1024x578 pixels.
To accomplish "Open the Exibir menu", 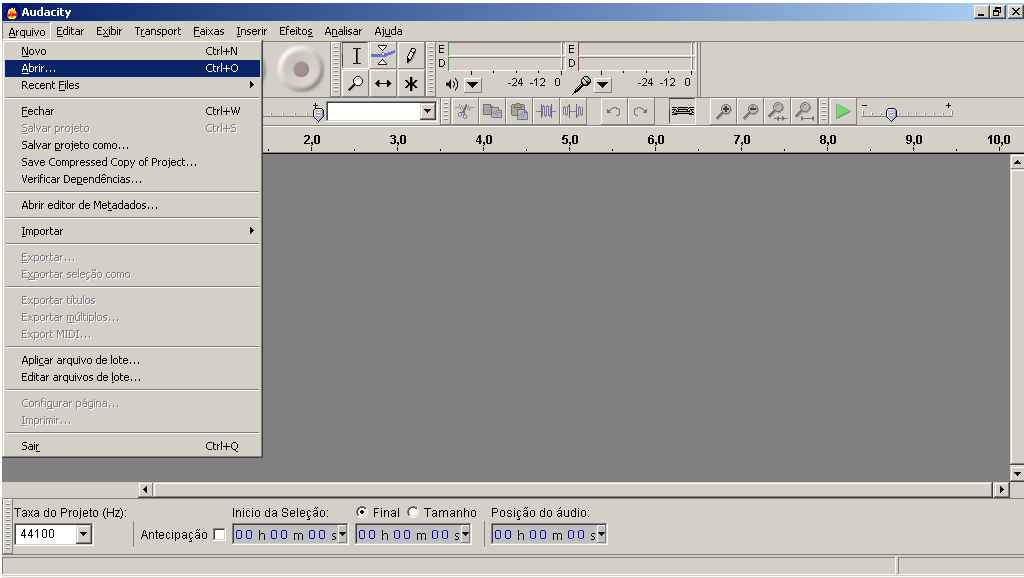I will 109,31.
